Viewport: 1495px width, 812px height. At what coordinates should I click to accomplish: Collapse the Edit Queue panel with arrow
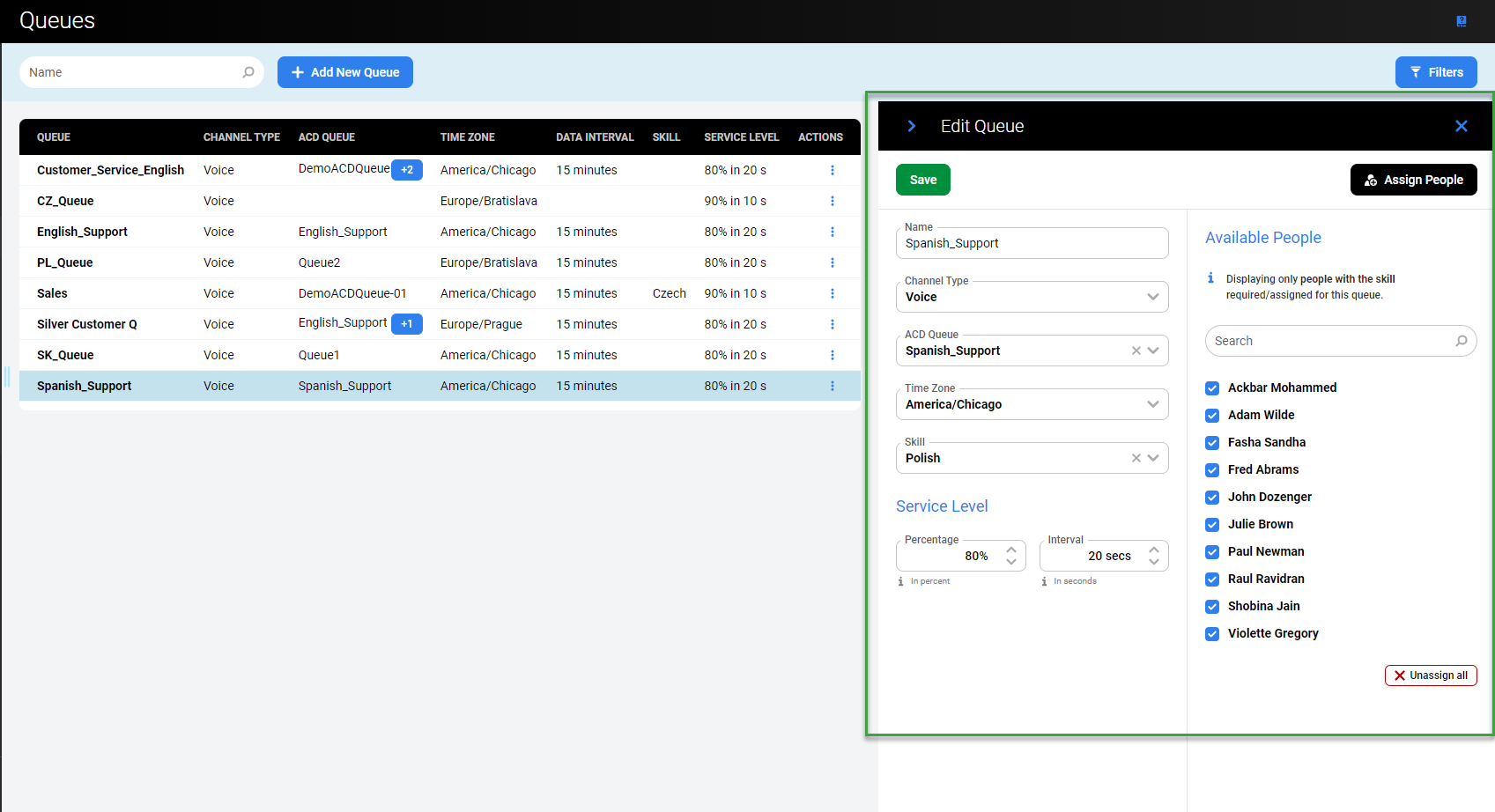912,126
